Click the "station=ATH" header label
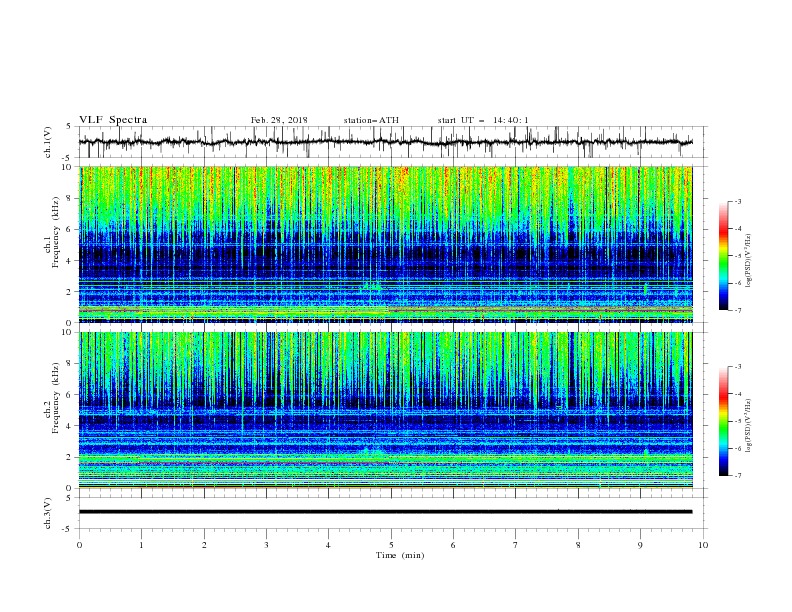 click(371, 120)
